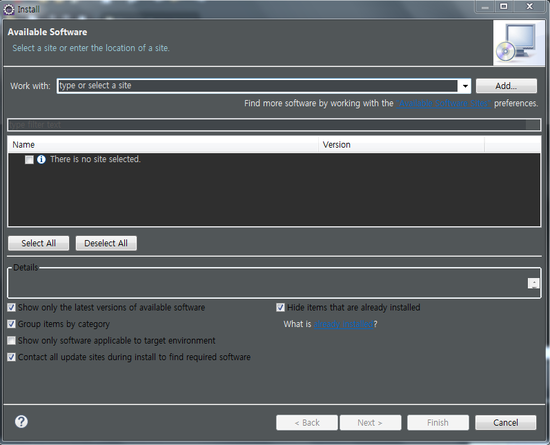Minimize the Install window
This screenshot has width=550, height=445.
pos(485,6)
